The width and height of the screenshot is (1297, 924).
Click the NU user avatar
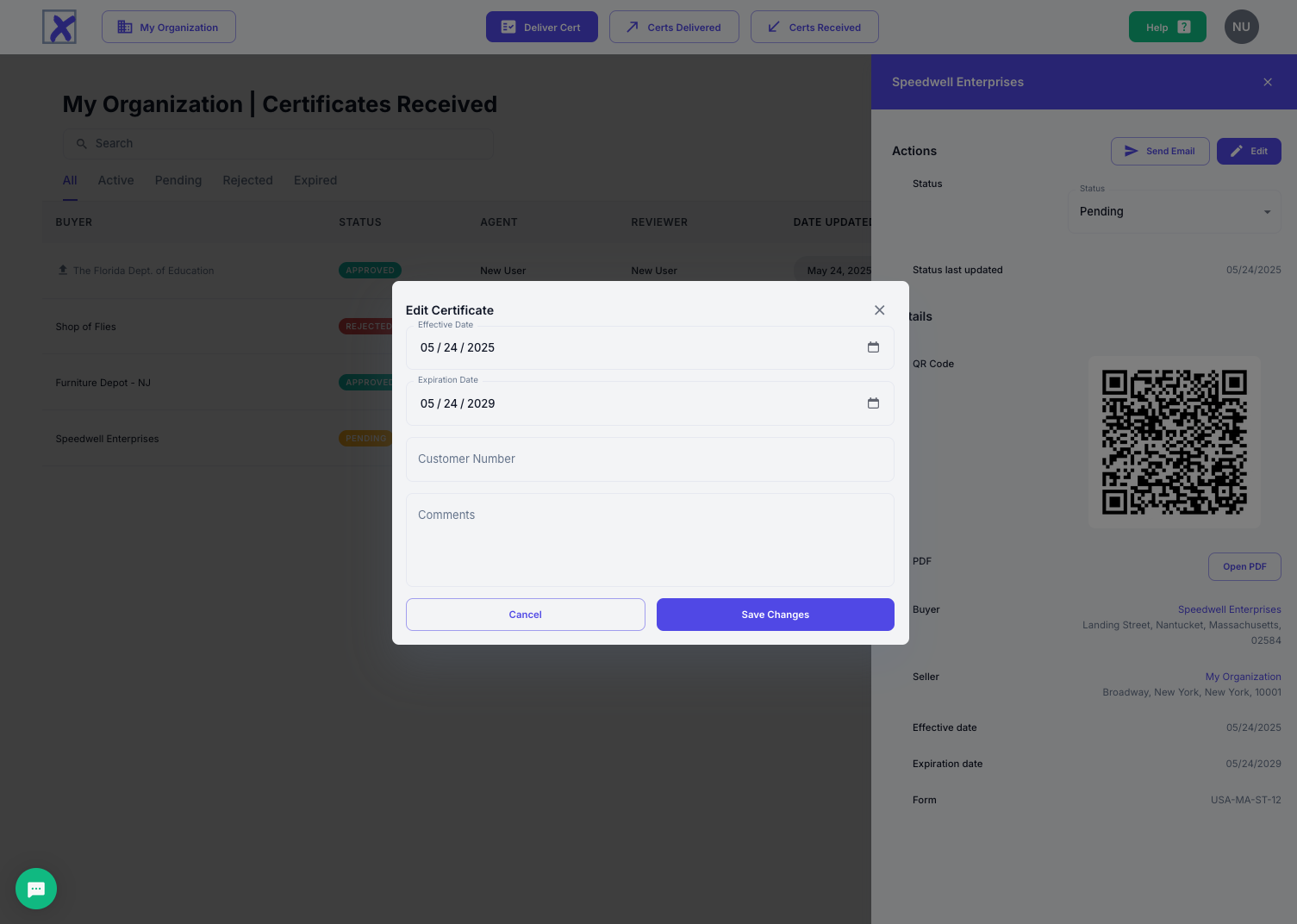[1241, 27]
